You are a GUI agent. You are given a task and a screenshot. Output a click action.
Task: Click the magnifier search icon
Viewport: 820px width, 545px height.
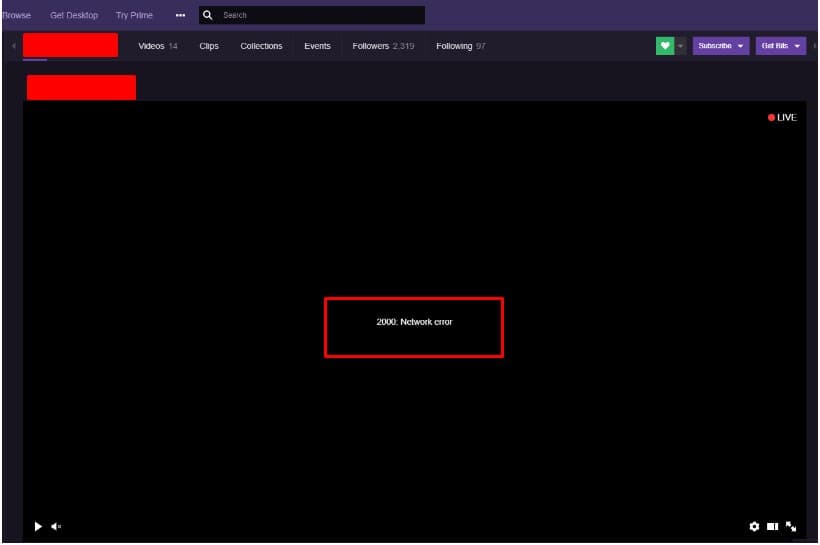pos(208,15)
